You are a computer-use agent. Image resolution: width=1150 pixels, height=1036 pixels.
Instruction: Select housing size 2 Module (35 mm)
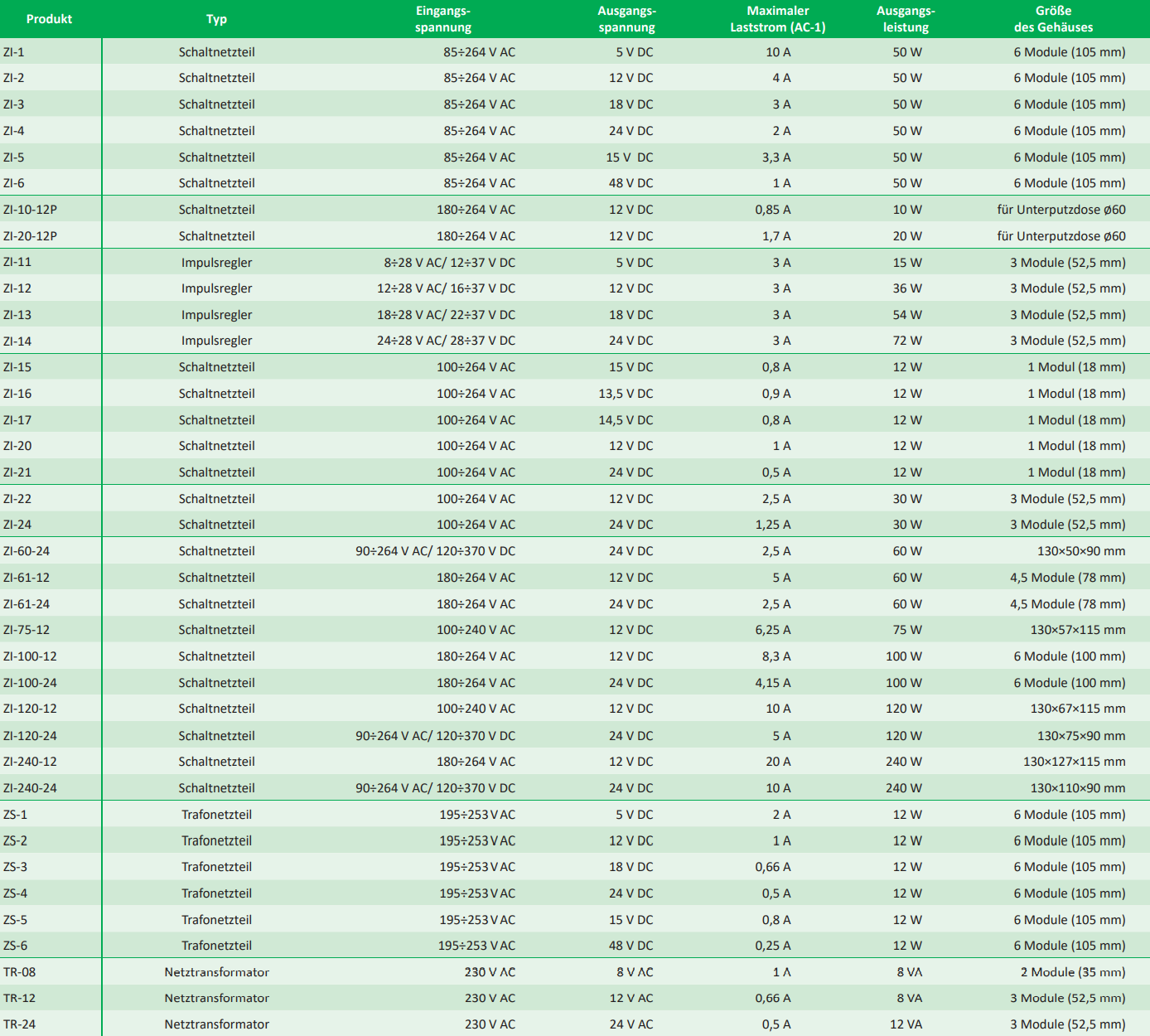point(1073,972)
